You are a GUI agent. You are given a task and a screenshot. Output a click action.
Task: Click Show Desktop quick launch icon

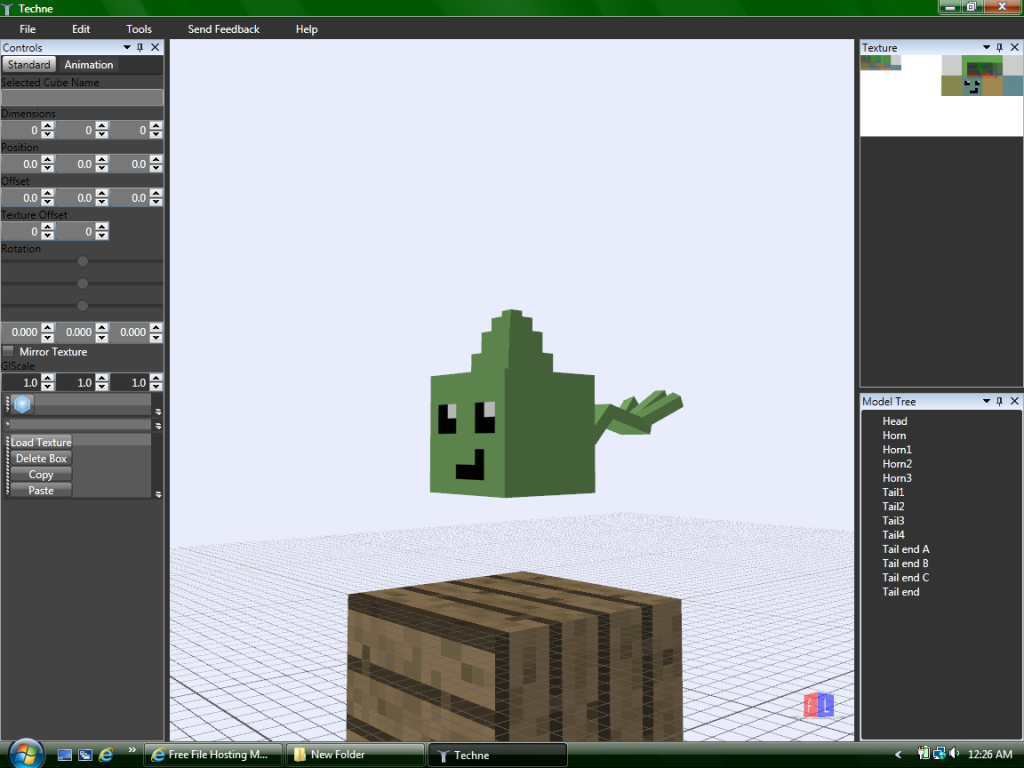coord(65,755)
